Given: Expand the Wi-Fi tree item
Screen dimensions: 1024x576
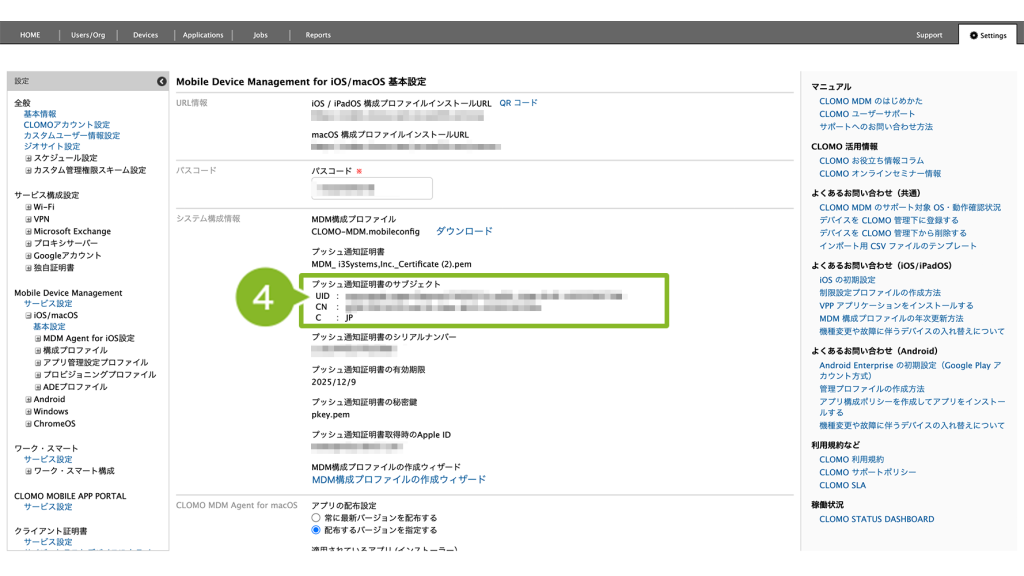Looking at the screenshot, I should (x=29, y=207).
